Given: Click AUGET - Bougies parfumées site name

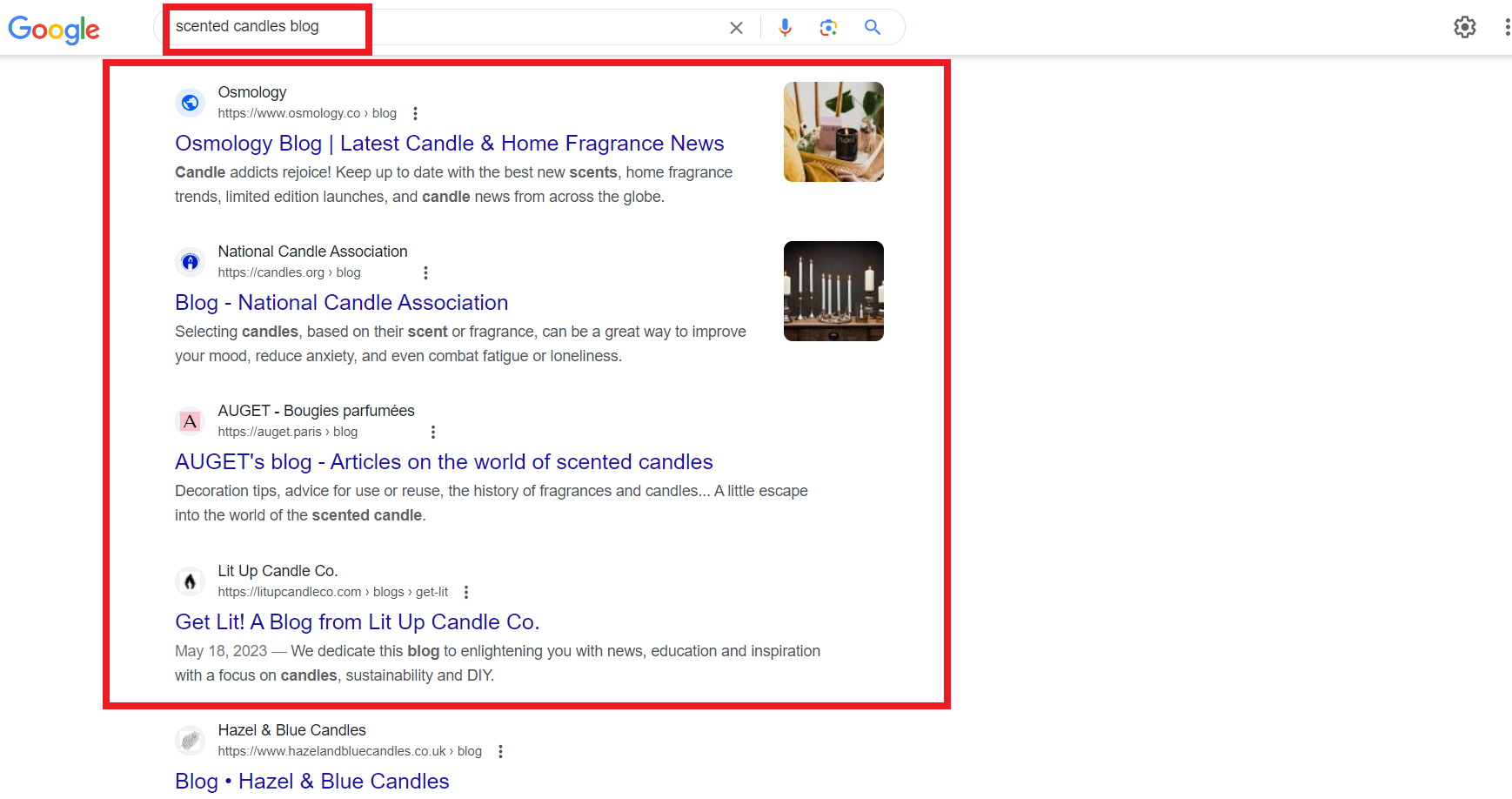Looking at the screenshot, I should [316, 411].
